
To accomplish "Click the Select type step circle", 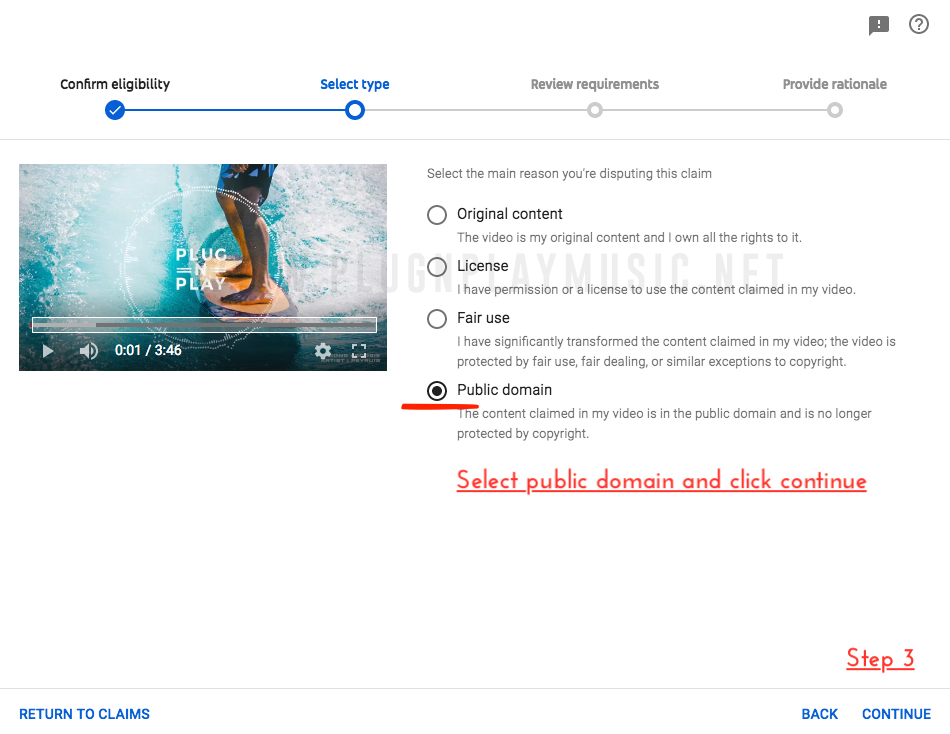I will click(354, 110).
